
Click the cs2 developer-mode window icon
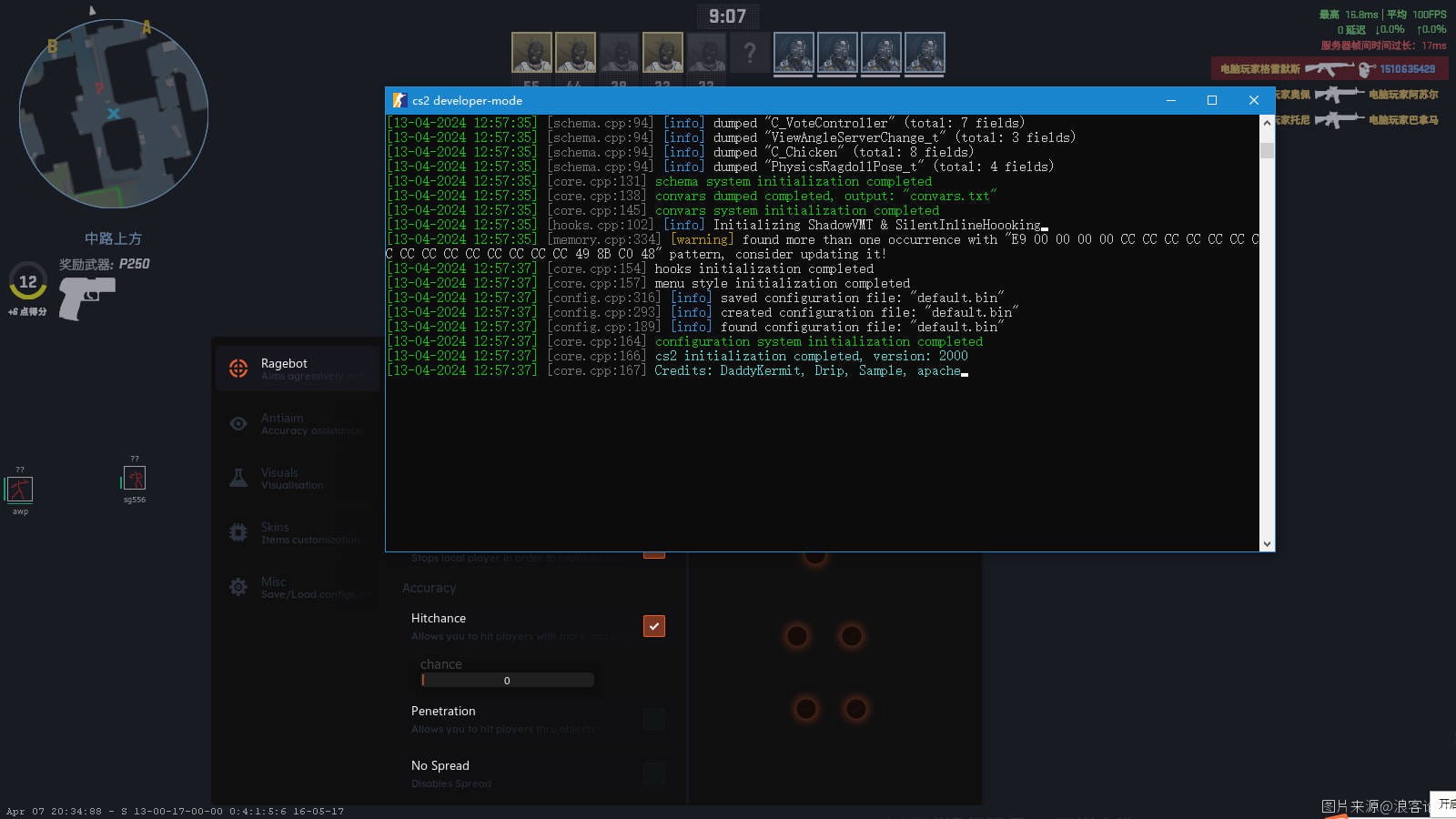(399, 100)
